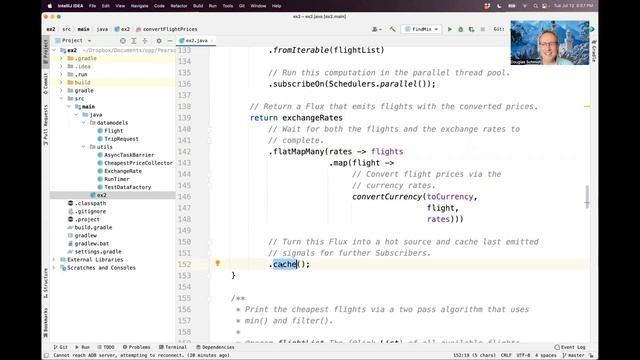Click the line separator CRLF status

click(506, 356)
